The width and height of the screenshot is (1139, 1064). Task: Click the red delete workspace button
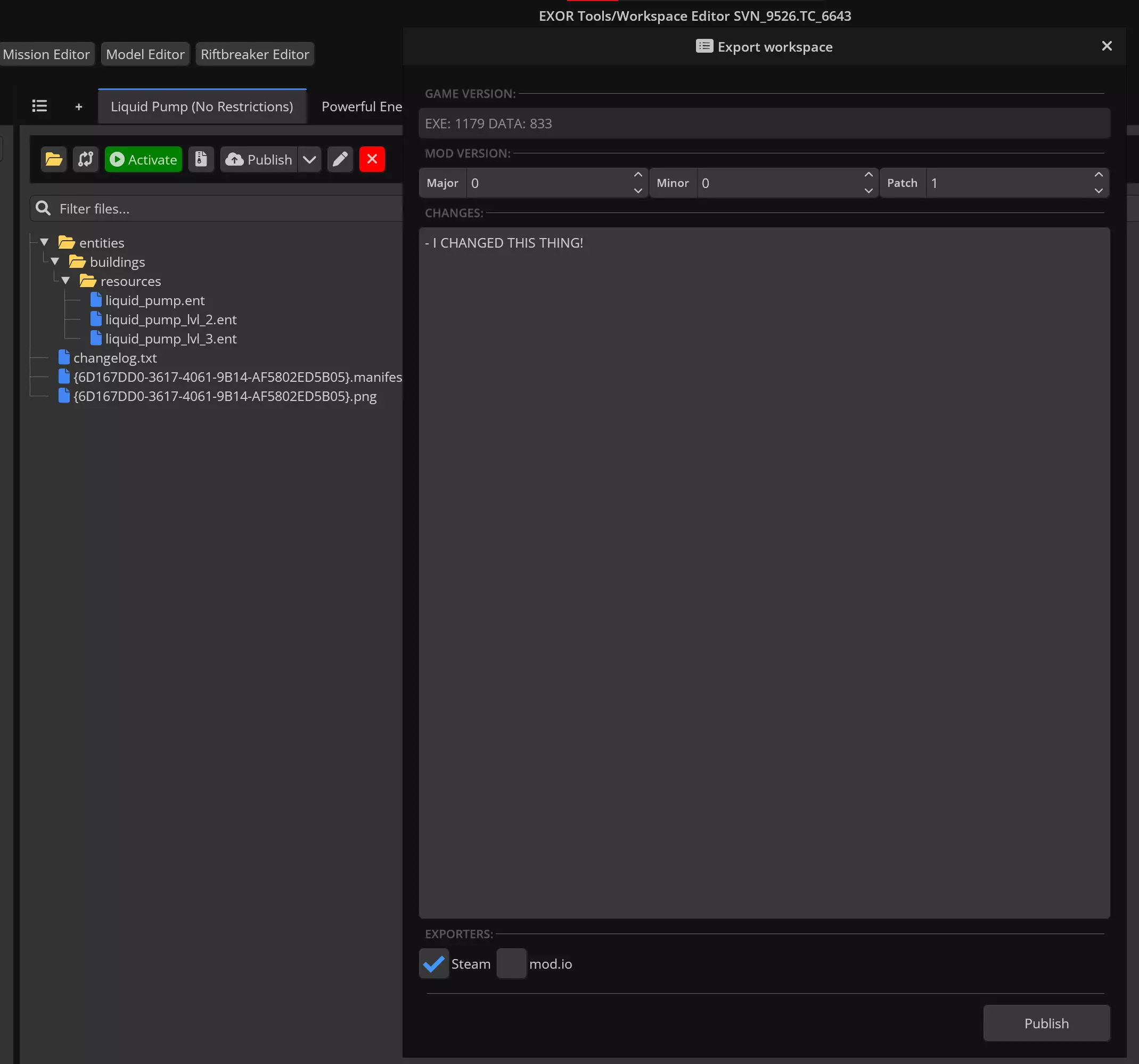(x=372, y=159)
